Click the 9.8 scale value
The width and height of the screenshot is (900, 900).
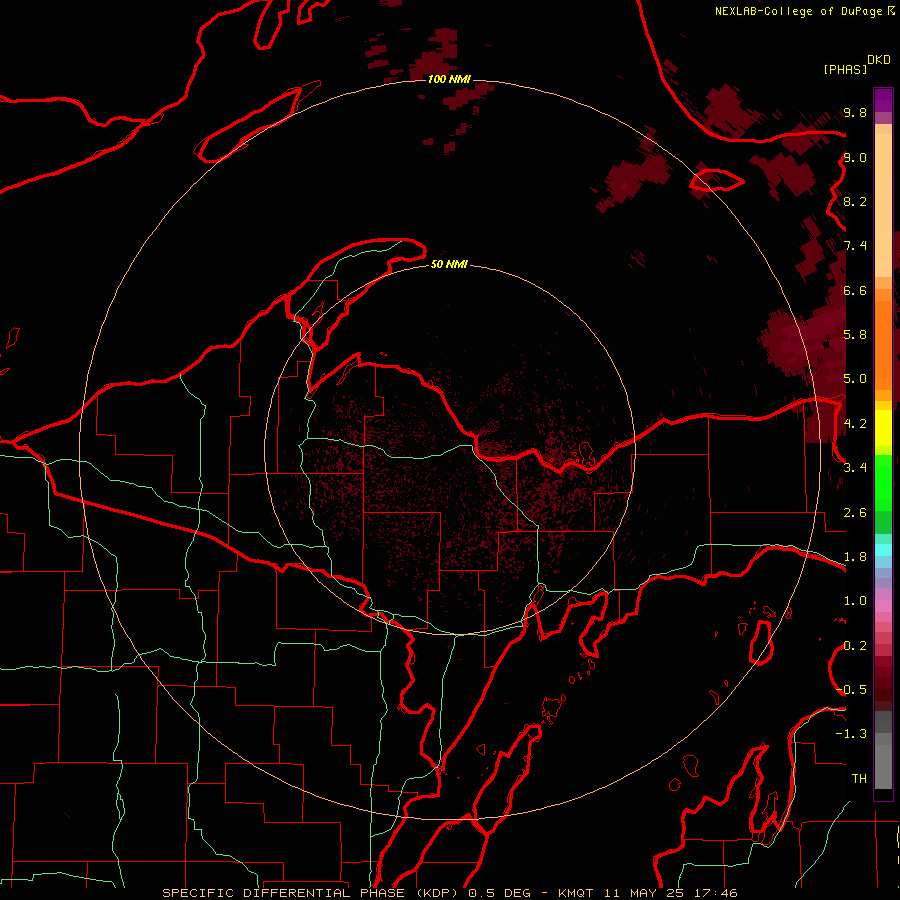(x=855, y=113)
